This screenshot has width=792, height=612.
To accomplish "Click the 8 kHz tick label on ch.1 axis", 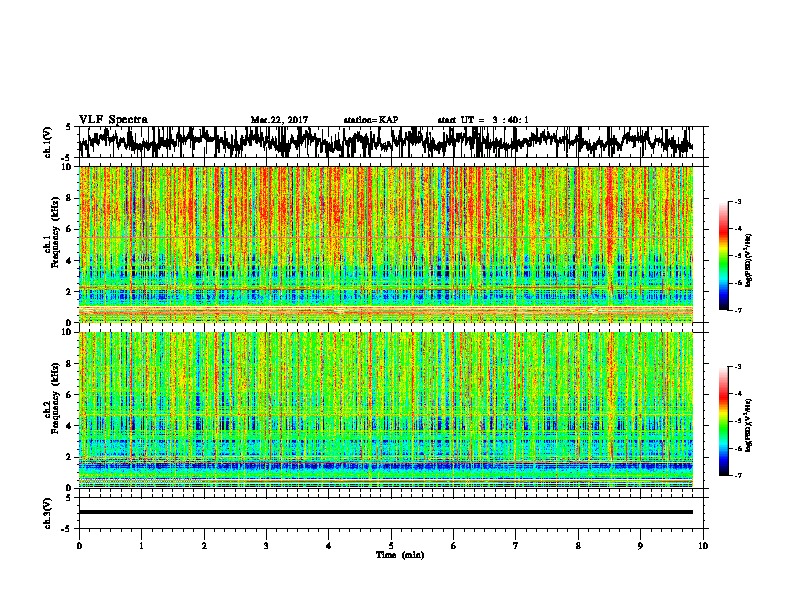I will [x=69, y=198].
